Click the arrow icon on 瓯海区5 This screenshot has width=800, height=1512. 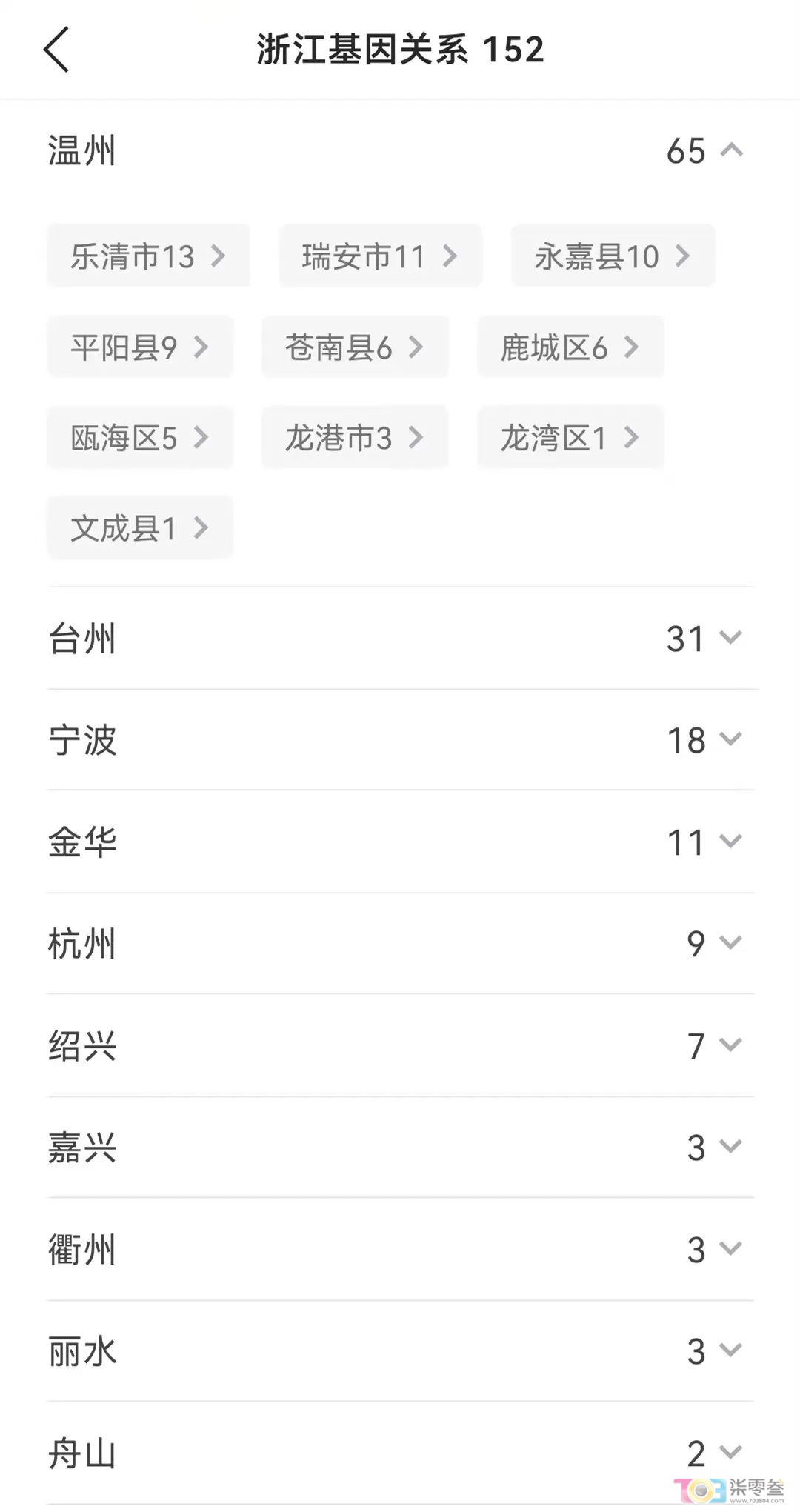[201, 437]
